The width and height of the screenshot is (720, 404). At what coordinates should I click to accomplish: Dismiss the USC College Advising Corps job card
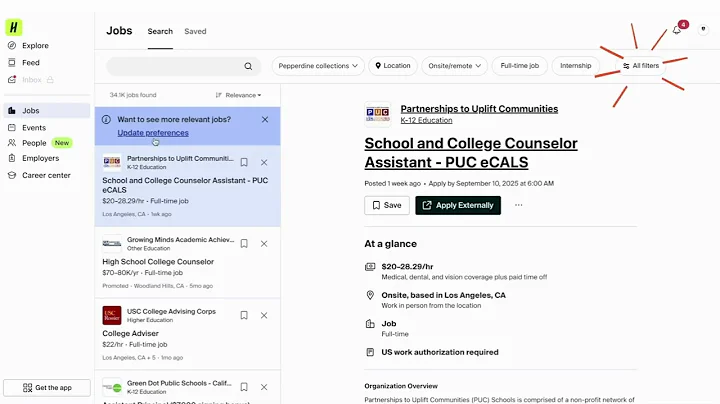point(264,315)
